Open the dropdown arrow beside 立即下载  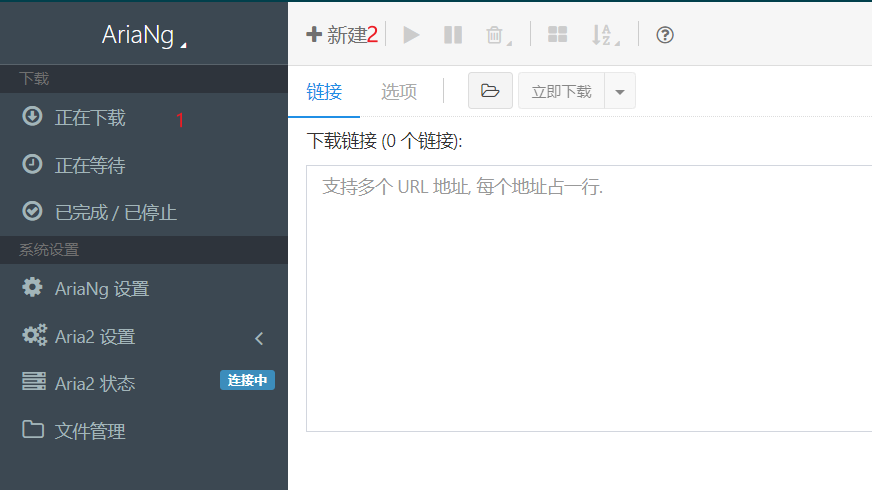click(620, 91)
